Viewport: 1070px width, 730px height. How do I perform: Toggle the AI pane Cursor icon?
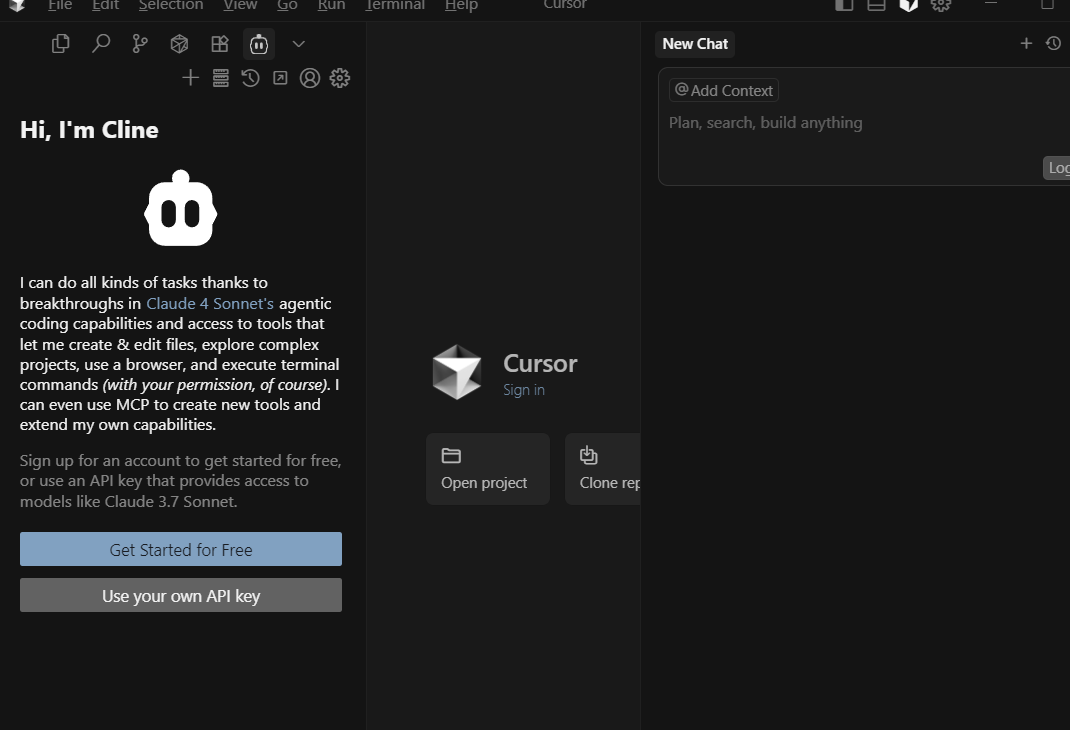pos(908,5)
